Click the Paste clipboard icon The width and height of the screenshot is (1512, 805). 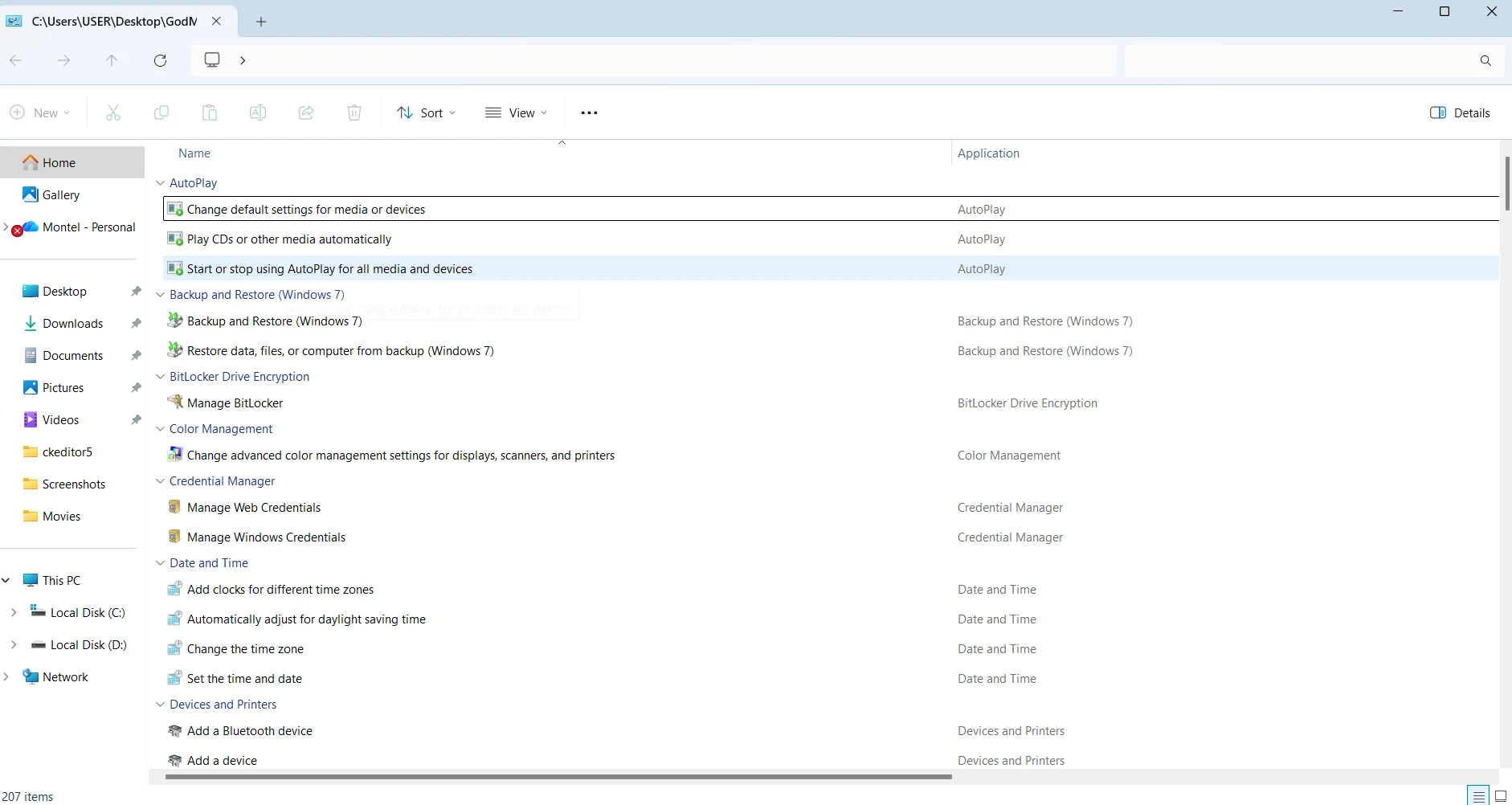pos(210,112)
